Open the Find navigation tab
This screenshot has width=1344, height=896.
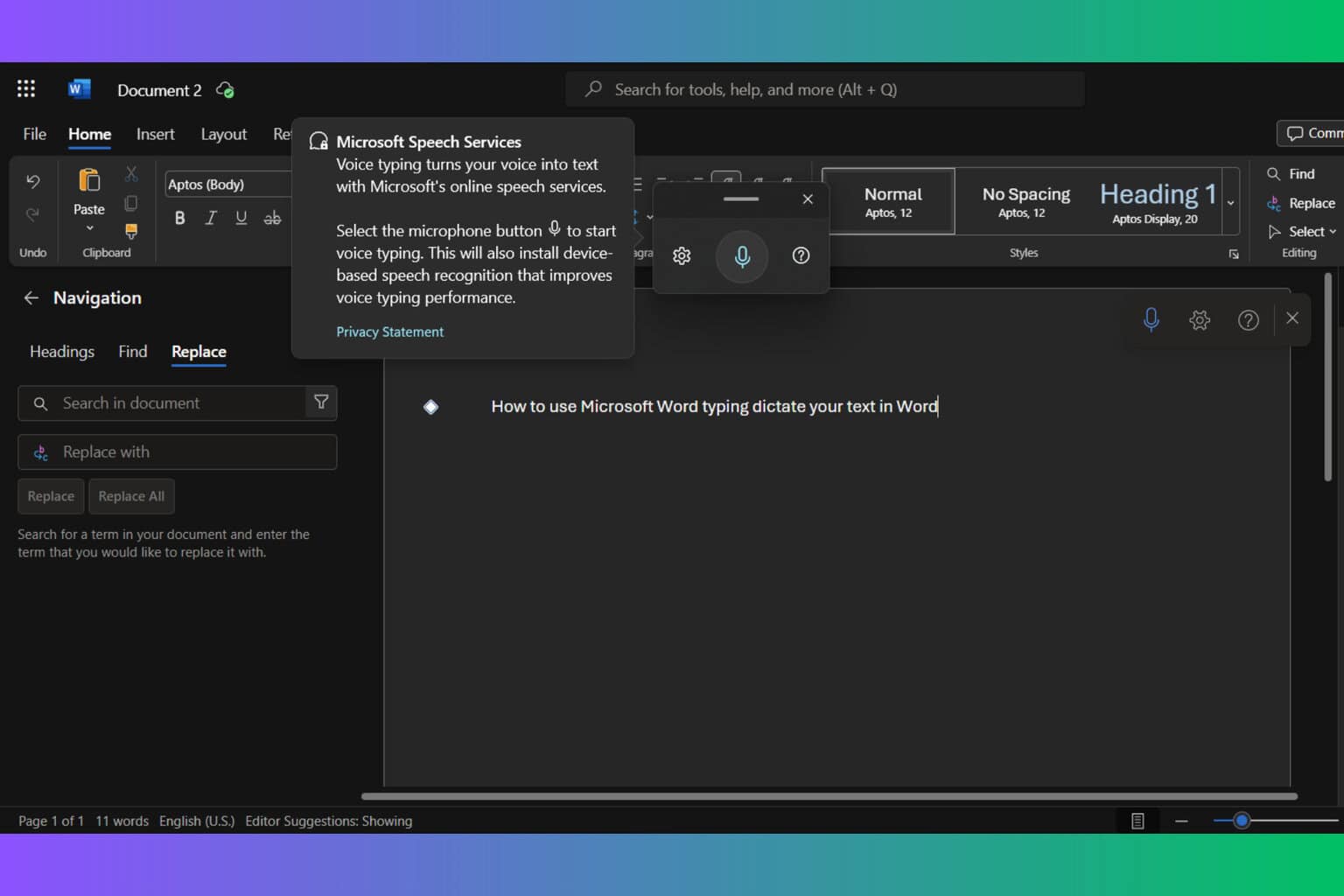click(x=132, y=351)
